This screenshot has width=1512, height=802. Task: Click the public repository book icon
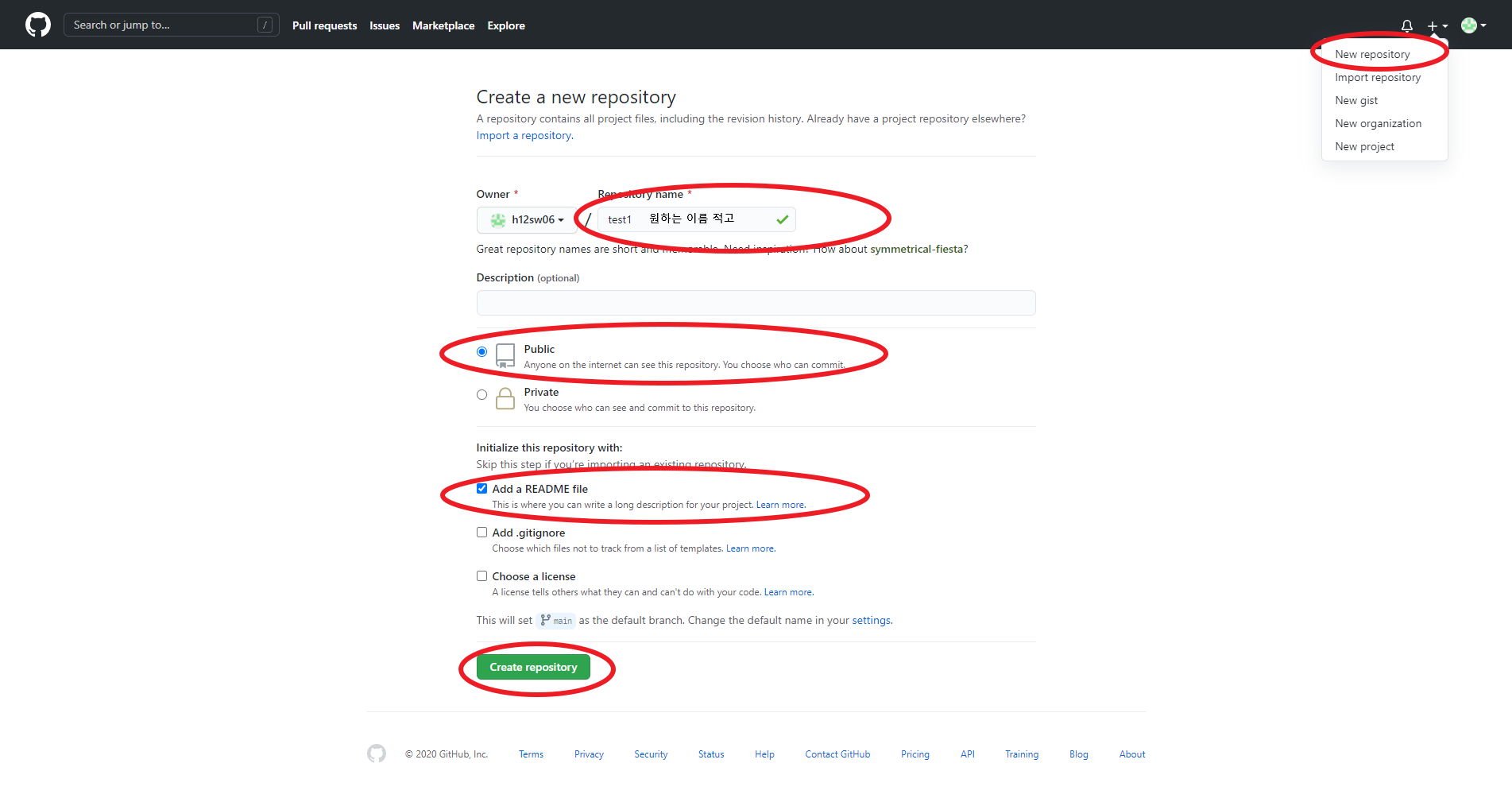click(505, 355)
